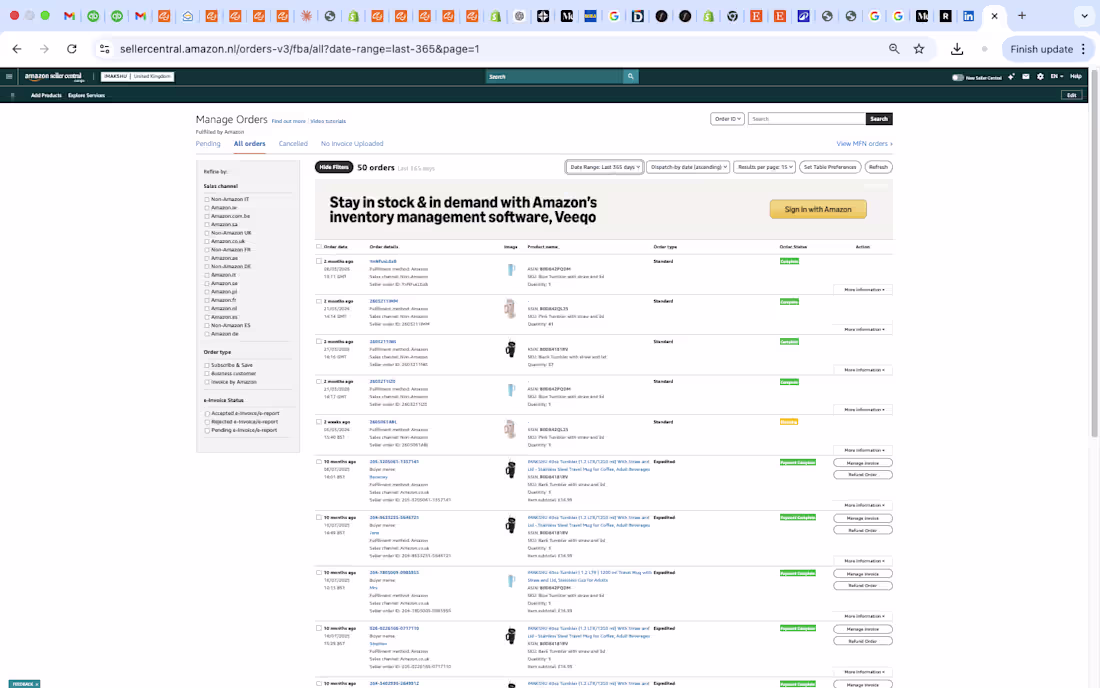The width and height of the screenshot is (1100, 688).
Task: Click the Amazon Seller Central logo
Action: tap(54, 76)
